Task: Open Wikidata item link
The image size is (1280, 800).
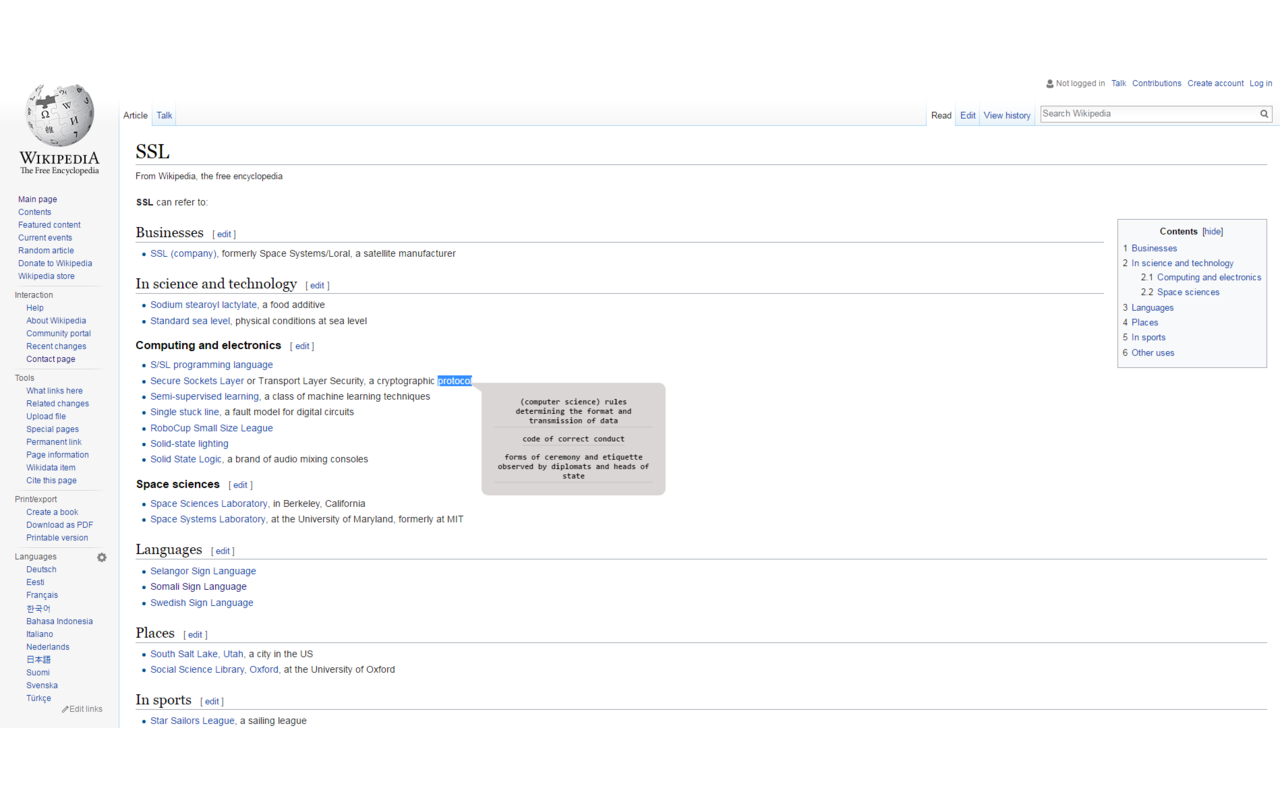Action: 51,468
